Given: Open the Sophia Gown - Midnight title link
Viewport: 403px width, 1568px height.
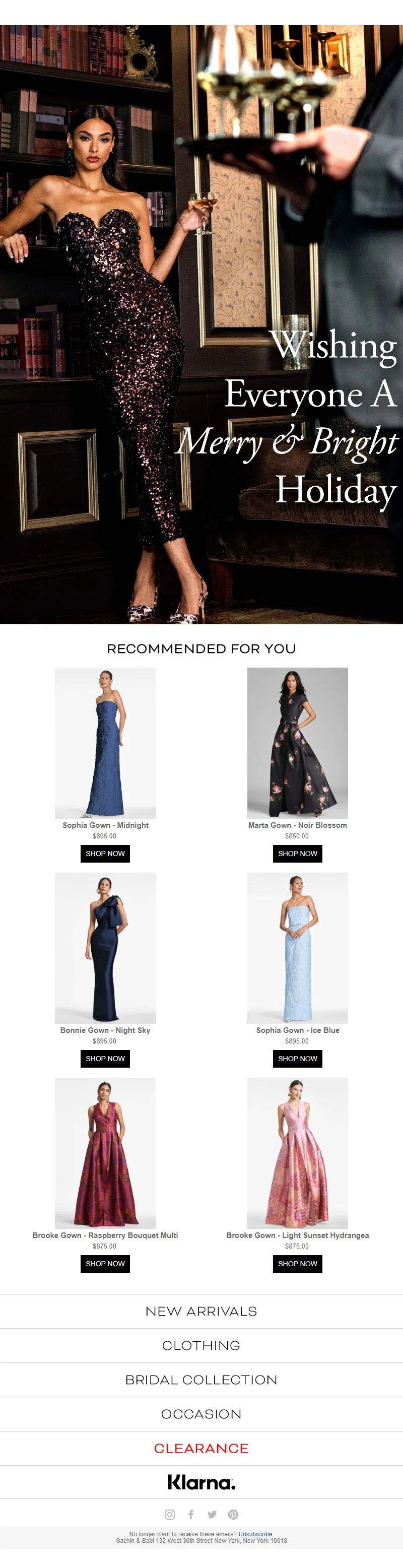Looking at the screenshot, I should (105, 825).
